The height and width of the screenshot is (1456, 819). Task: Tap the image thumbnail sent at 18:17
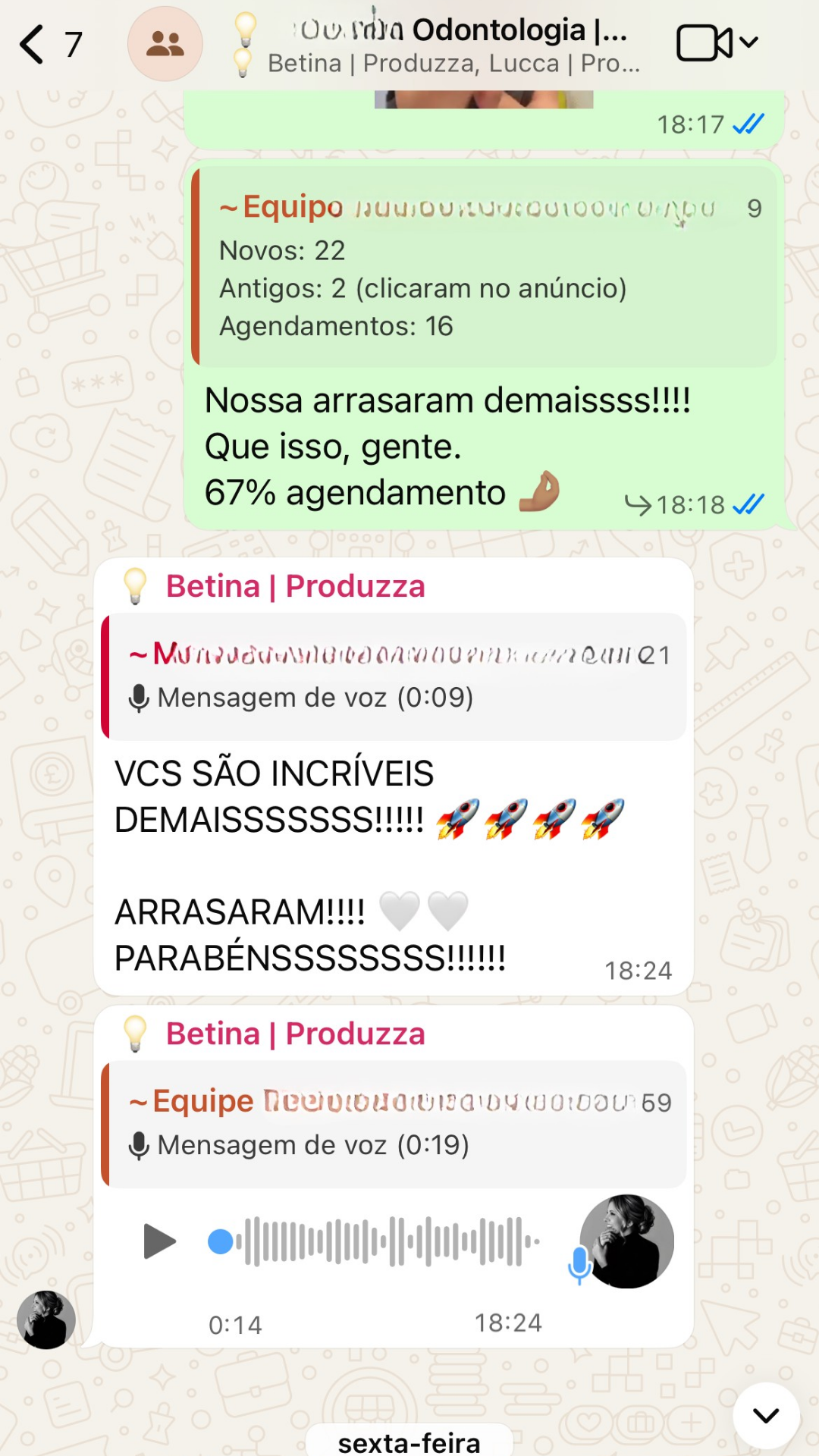484,99
